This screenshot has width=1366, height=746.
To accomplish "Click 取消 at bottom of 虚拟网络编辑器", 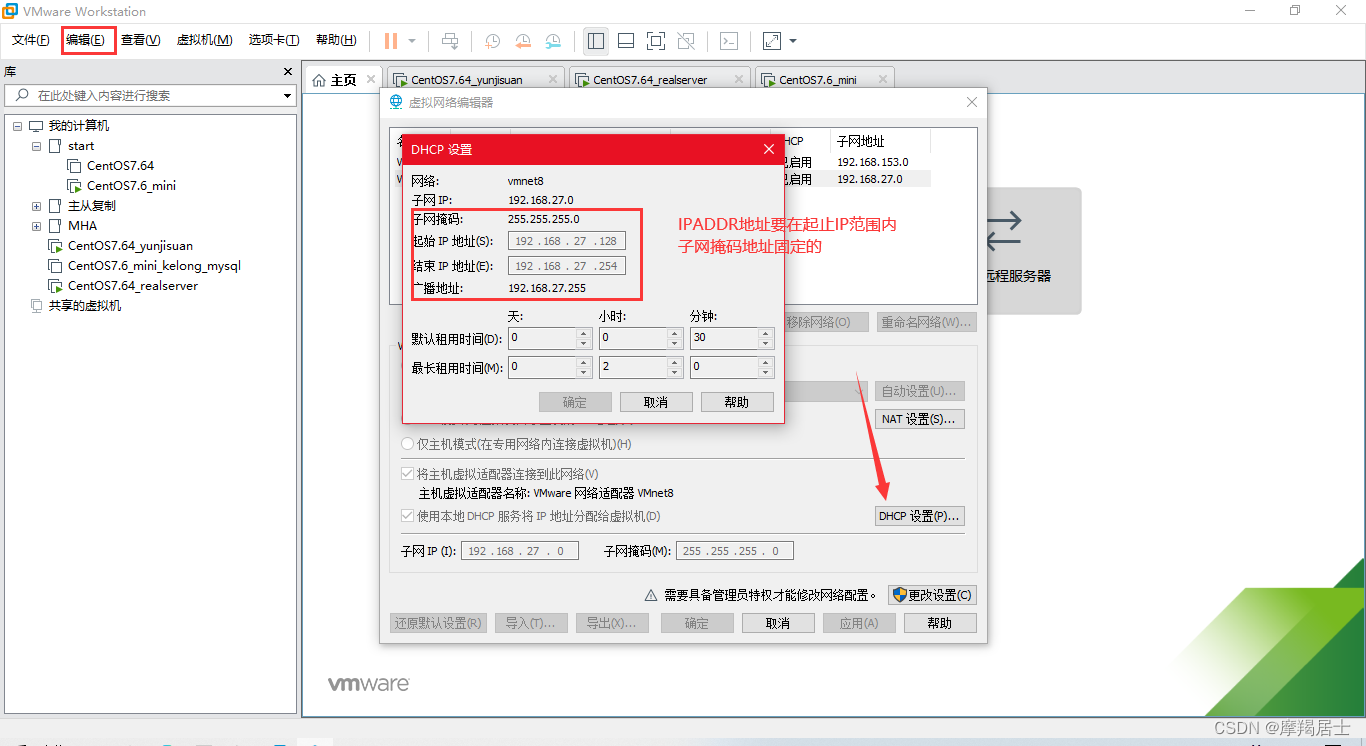I will pyautogui.click(x=778, y=623).
